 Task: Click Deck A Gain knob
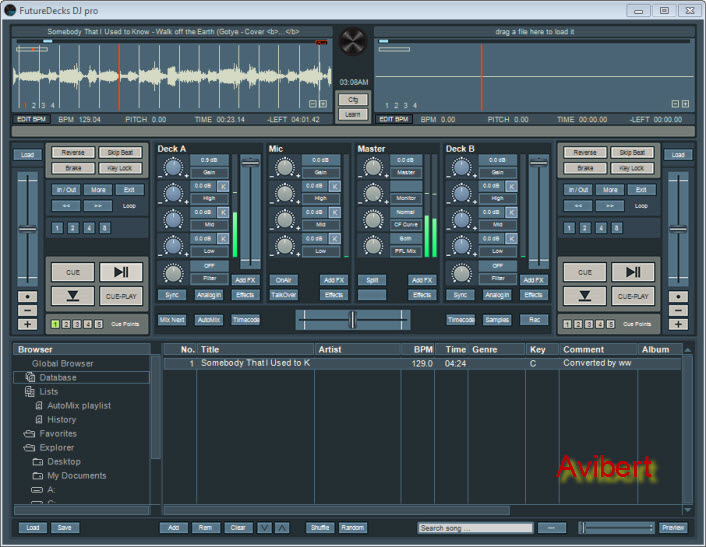173,167
